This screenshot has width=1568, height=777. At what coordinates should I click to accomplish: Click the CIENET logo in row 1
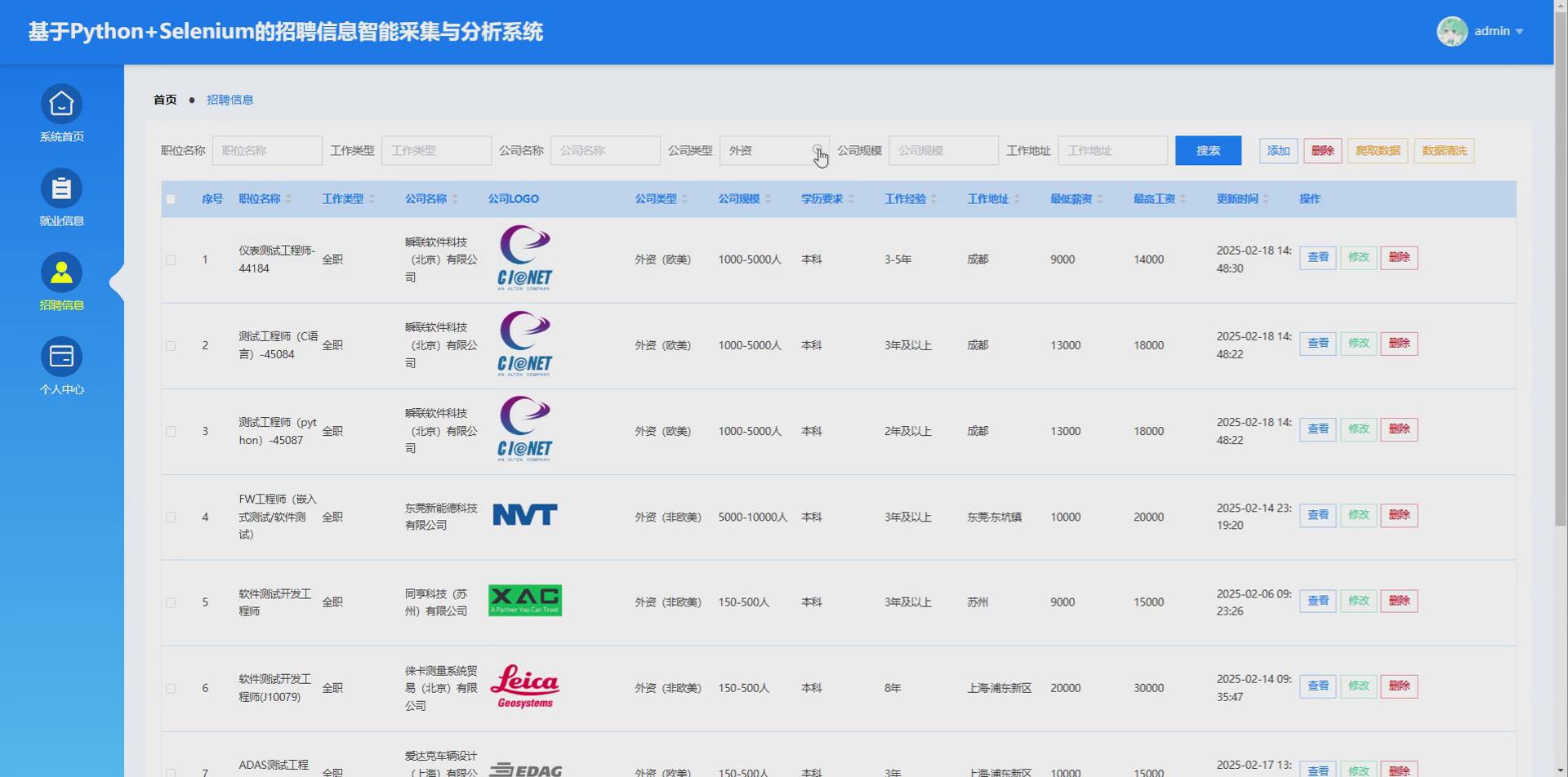(x=525, y=258)
